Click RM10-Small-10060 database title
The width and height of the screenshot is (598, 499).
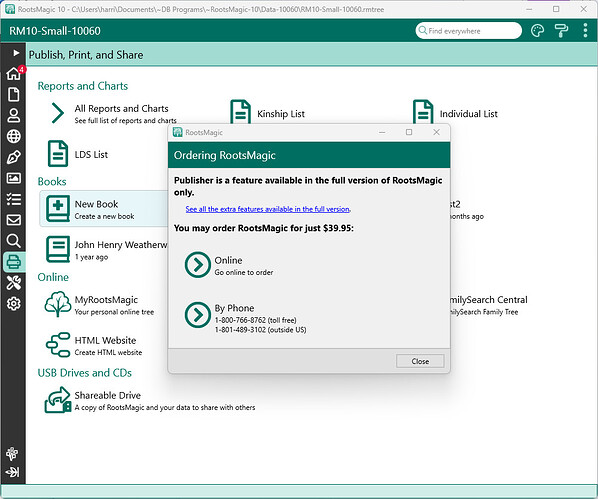55,31
